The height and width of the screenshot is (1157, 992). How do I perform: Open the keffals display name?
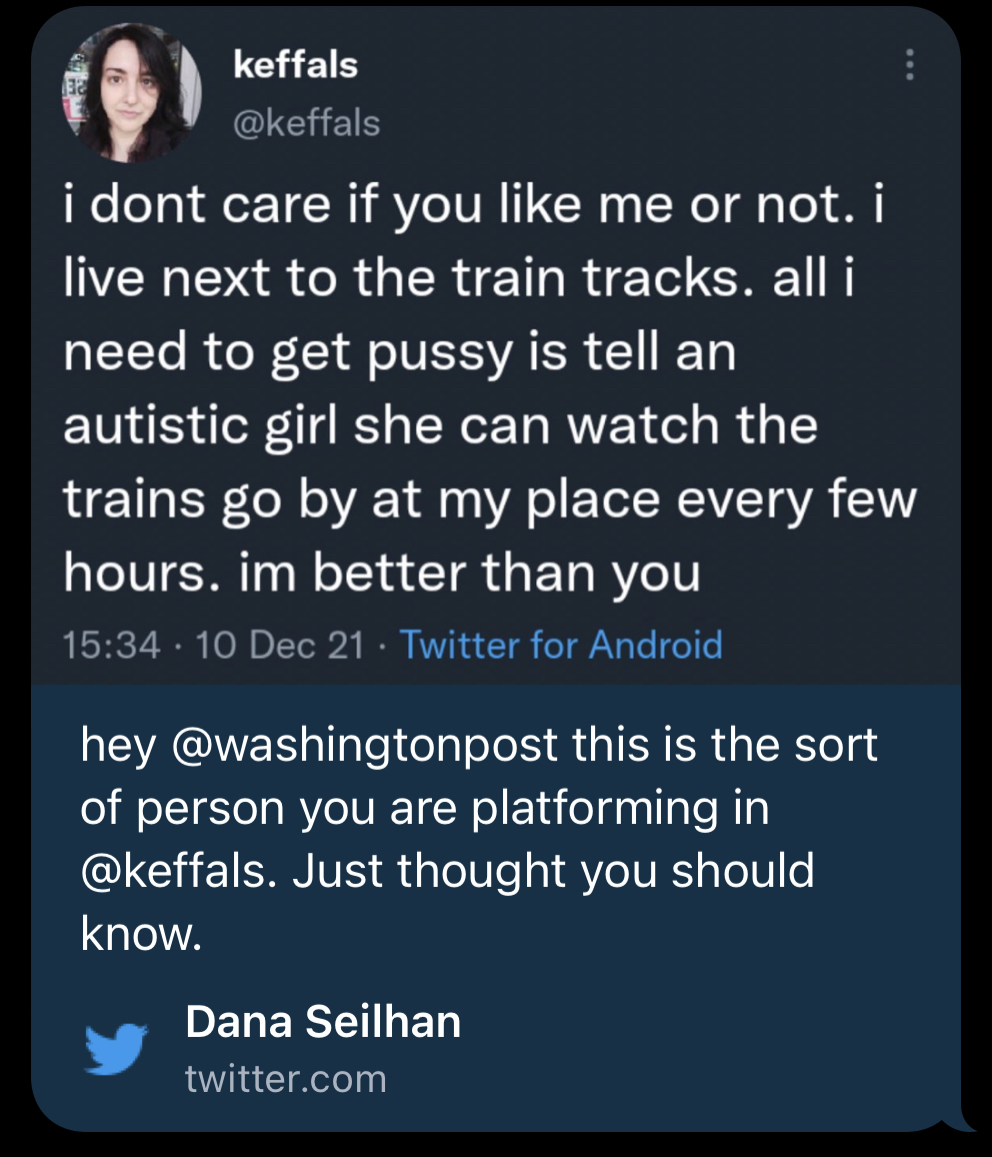click(295, 65)
